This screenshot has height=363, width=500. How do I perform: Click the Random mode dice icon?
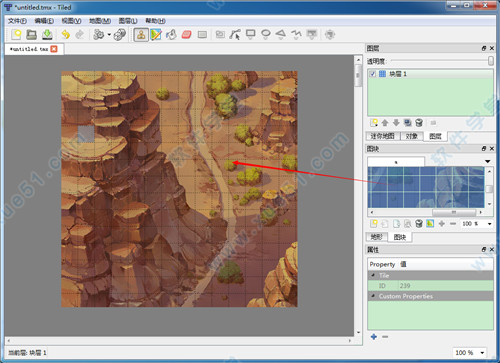tap(120, 34)
